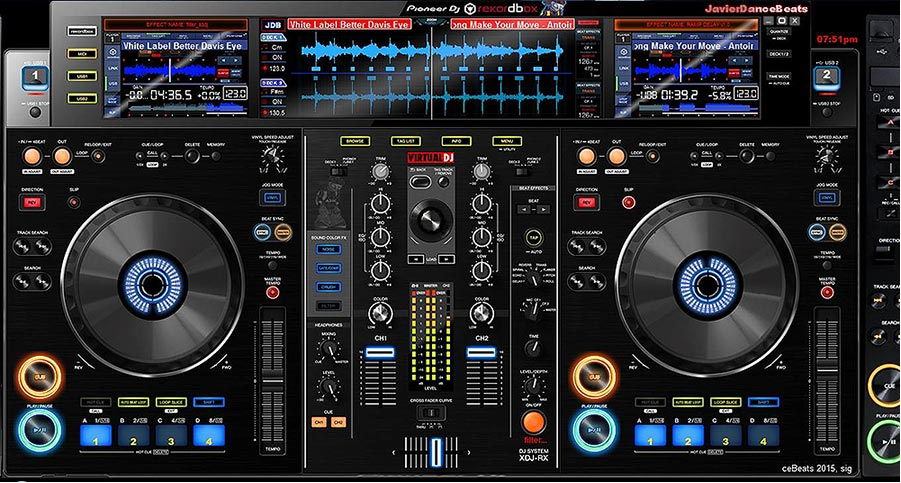The image size is (901, 483).
Task: Click CH2 LOW EQ knob
Action: pyautogui.click(x=482, y=270)
